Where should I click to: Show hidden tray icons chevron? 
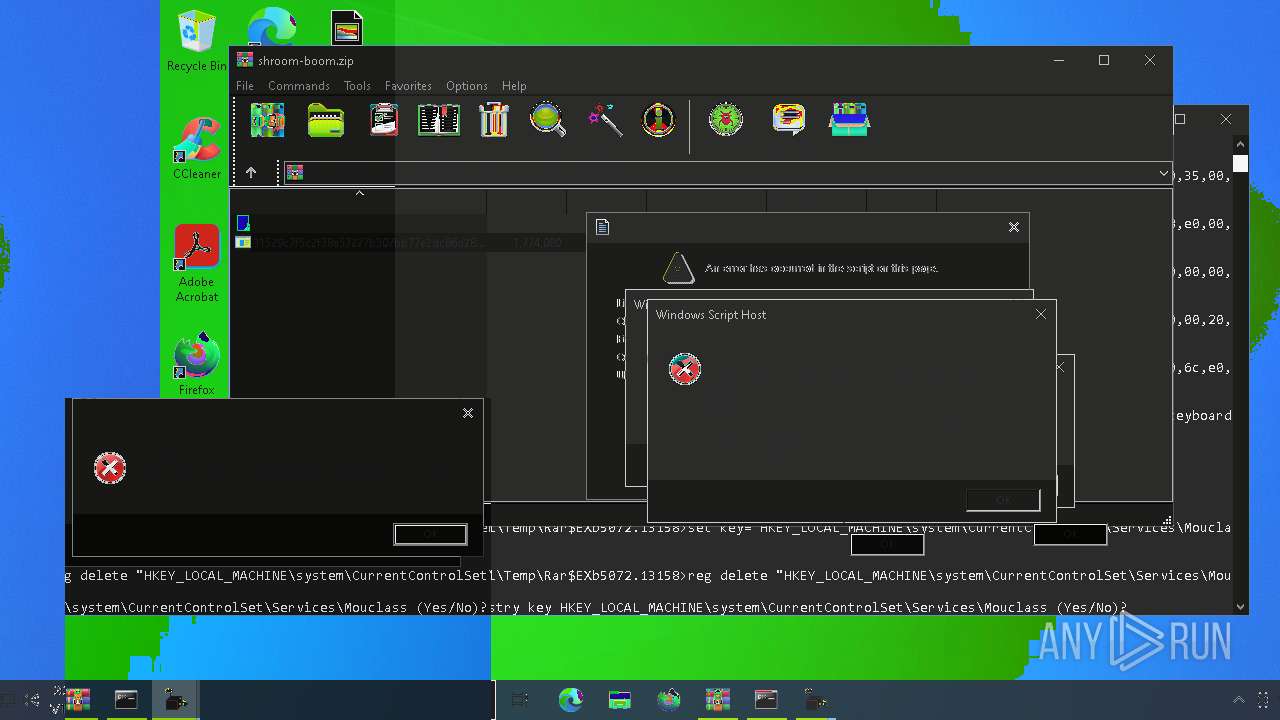point(1238,700)
